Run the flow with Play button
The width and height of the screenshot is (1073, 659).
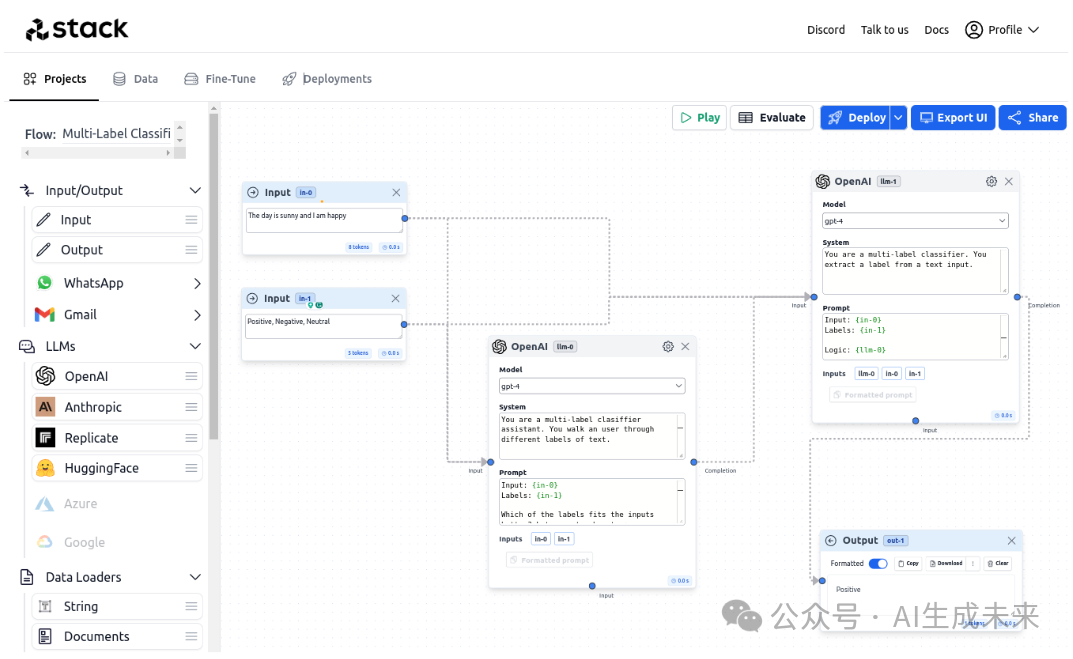(699, 118)
